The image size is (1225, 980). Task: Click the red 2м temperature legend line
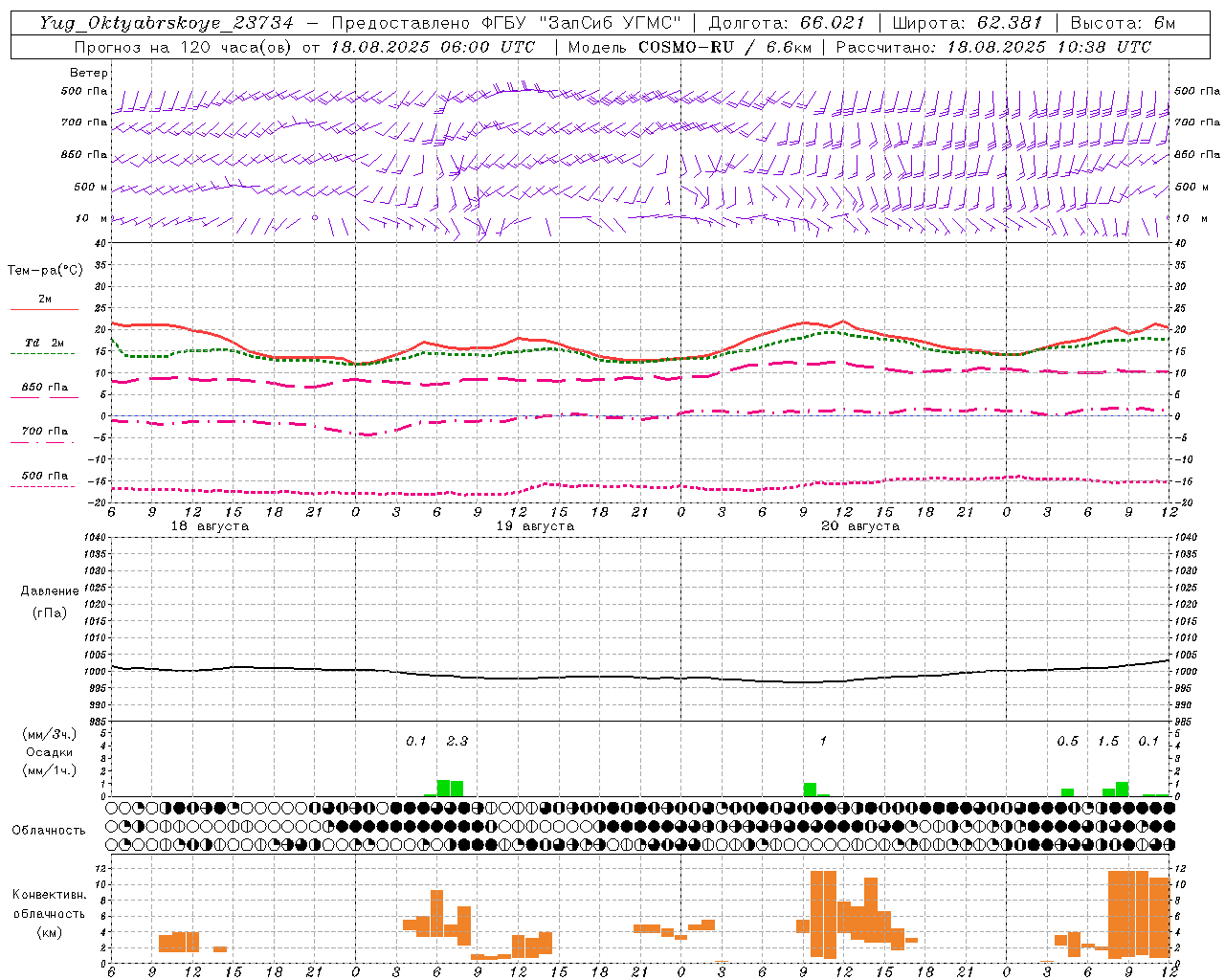click(44, 309)
